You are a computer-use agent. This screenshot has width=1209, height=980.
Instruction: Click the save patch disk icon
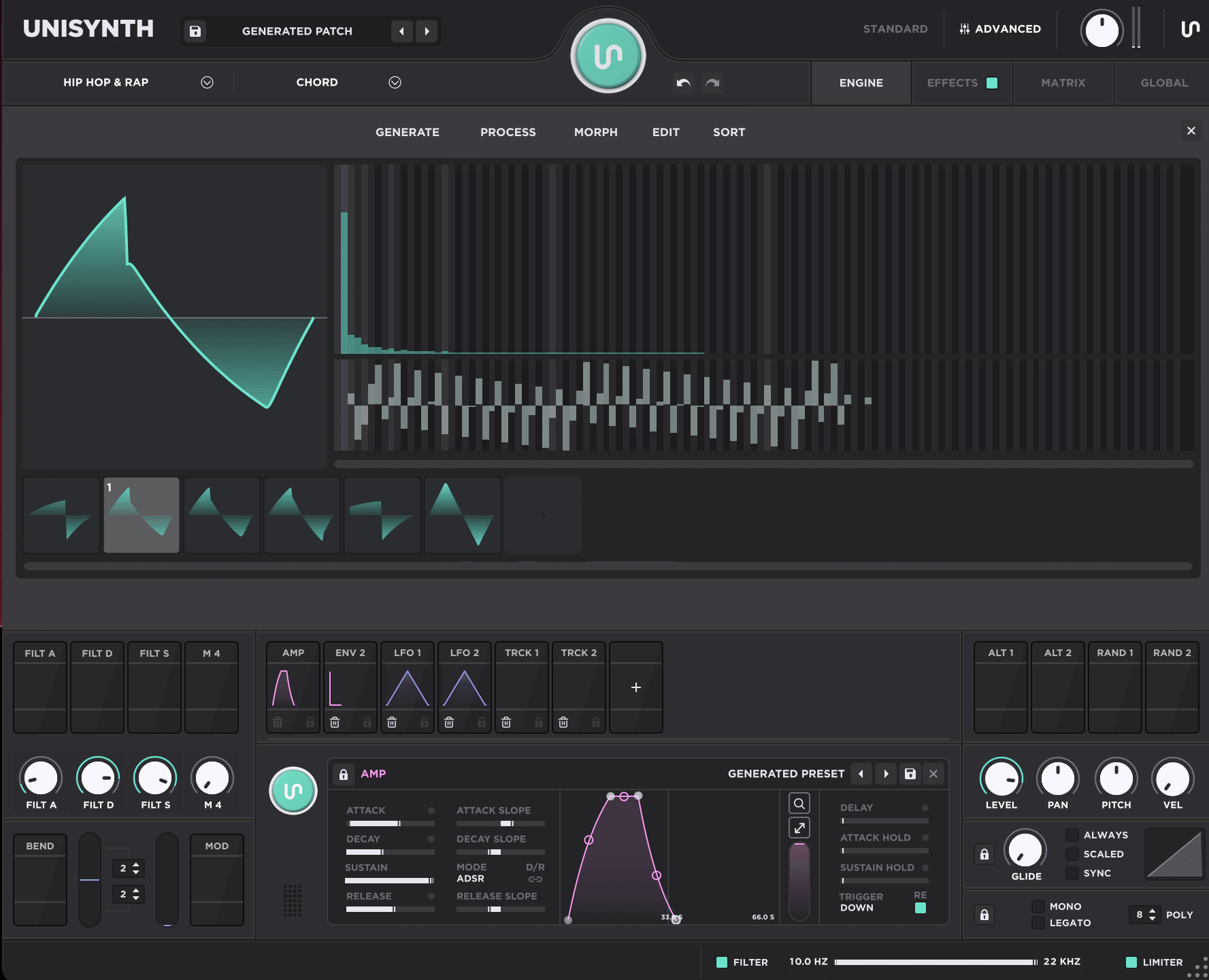point(195,31)
